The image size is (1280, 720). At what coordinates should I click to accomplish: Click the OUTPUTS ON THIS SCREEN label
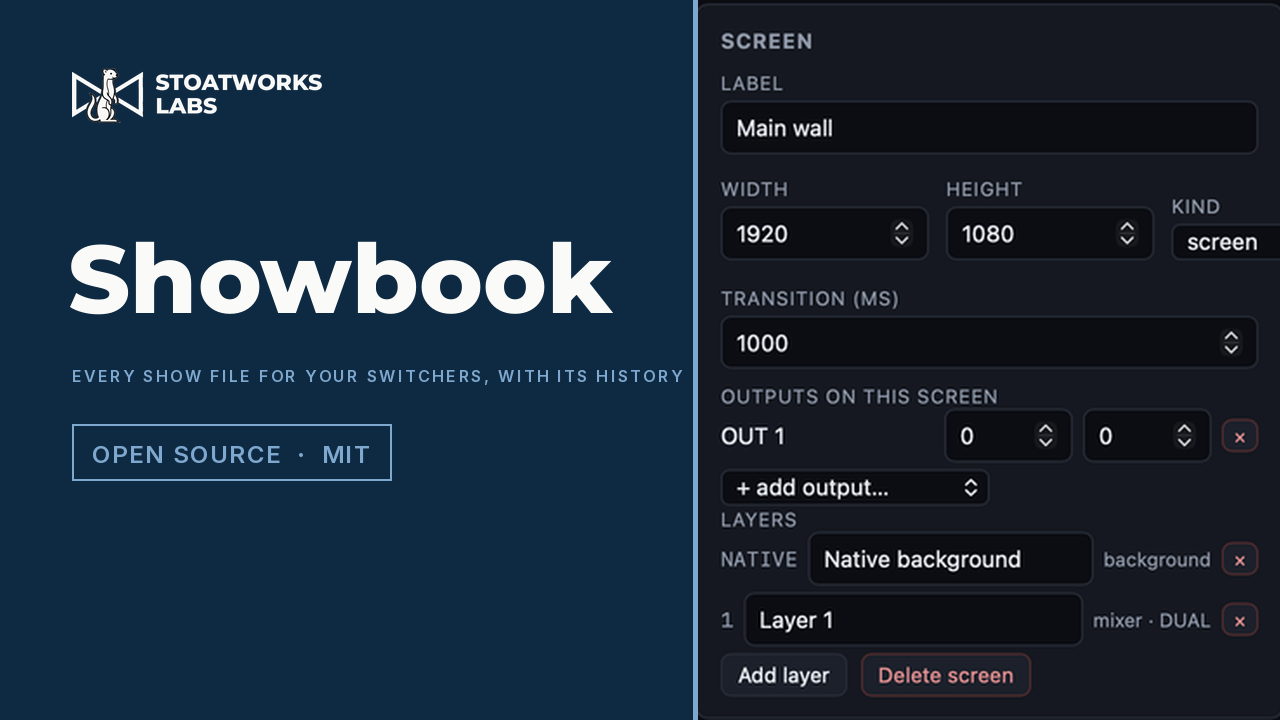coord(859,397)
